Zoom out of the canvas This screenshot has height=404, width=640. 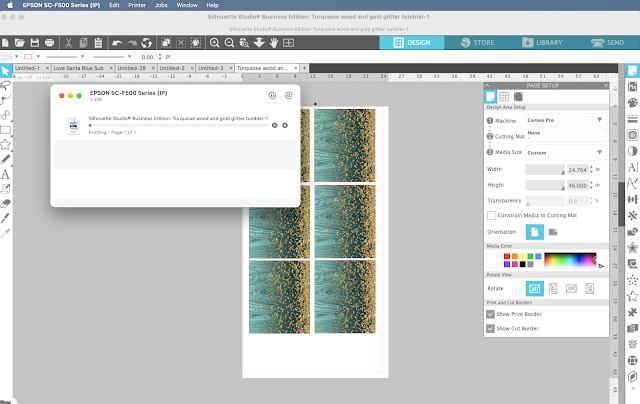229,42
